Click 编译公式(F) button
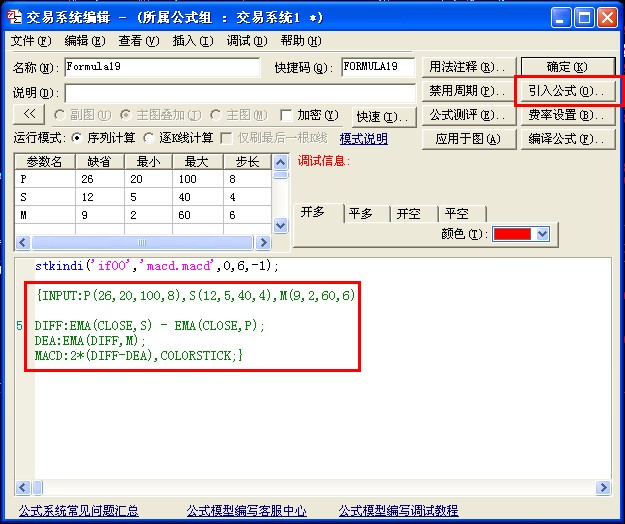Screen dimensions: 625x524 [568, 139]
